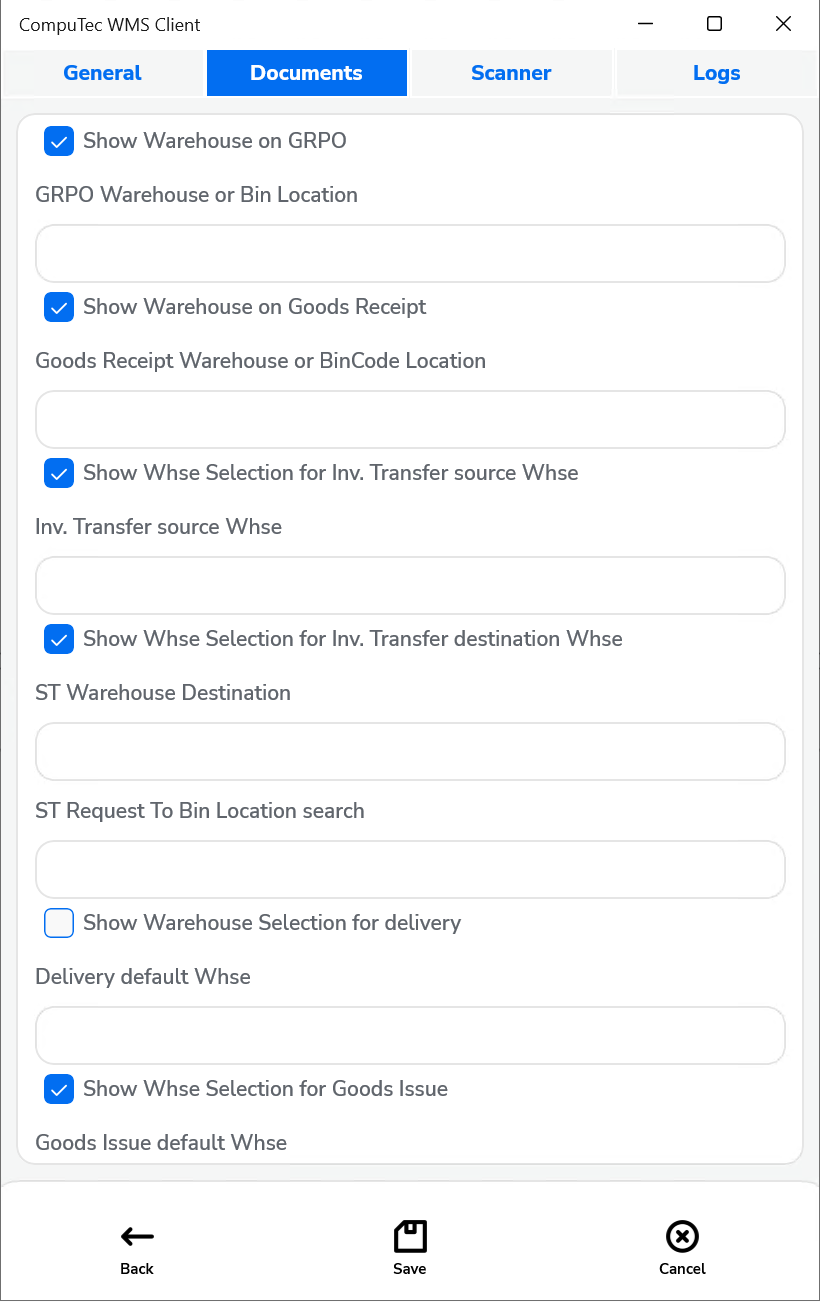Click the Goods Receipt Warehouse or BinCode field
820x1302 pixels.
pos(410,419)
